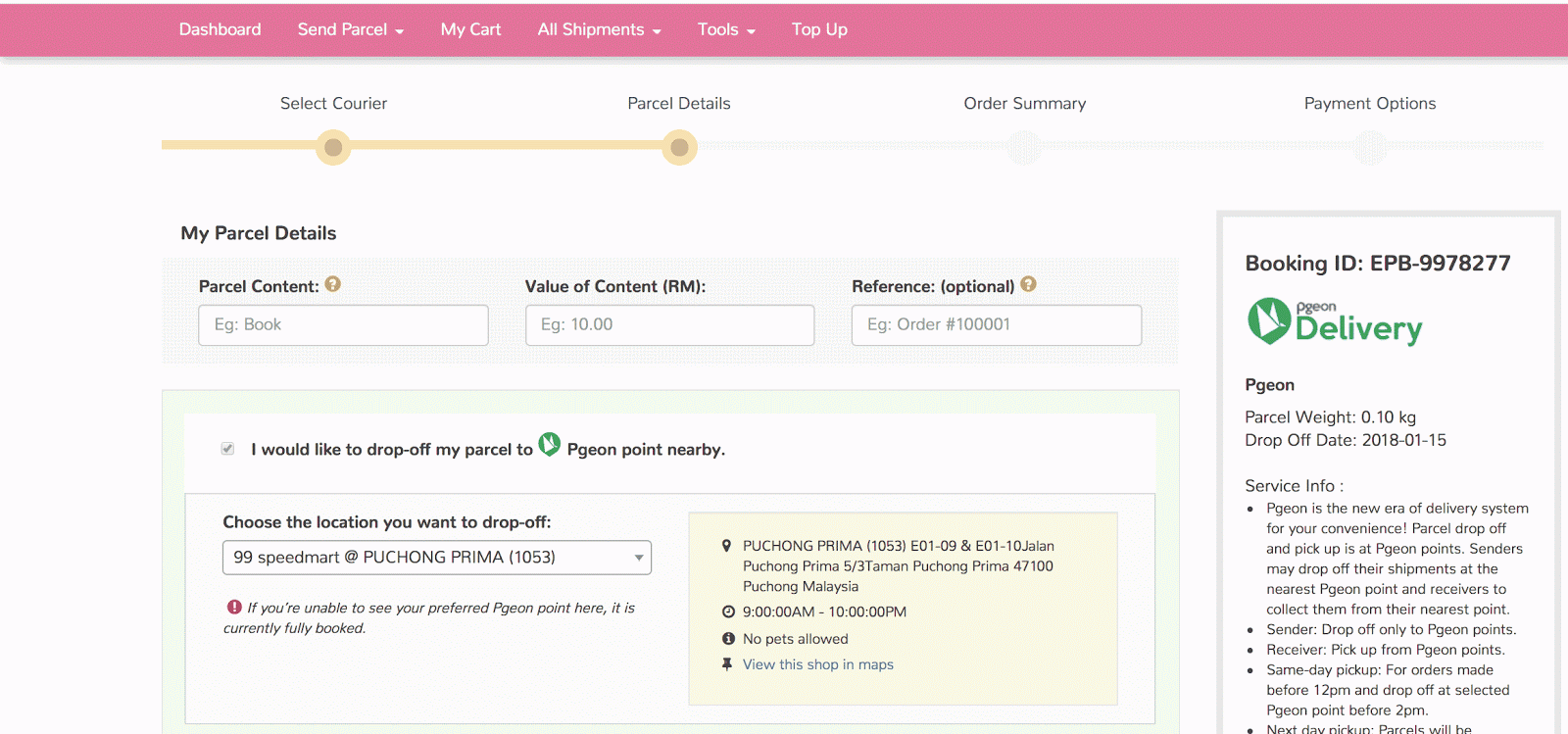Go to the Dashboard menu item

click(x=220, y=29)
